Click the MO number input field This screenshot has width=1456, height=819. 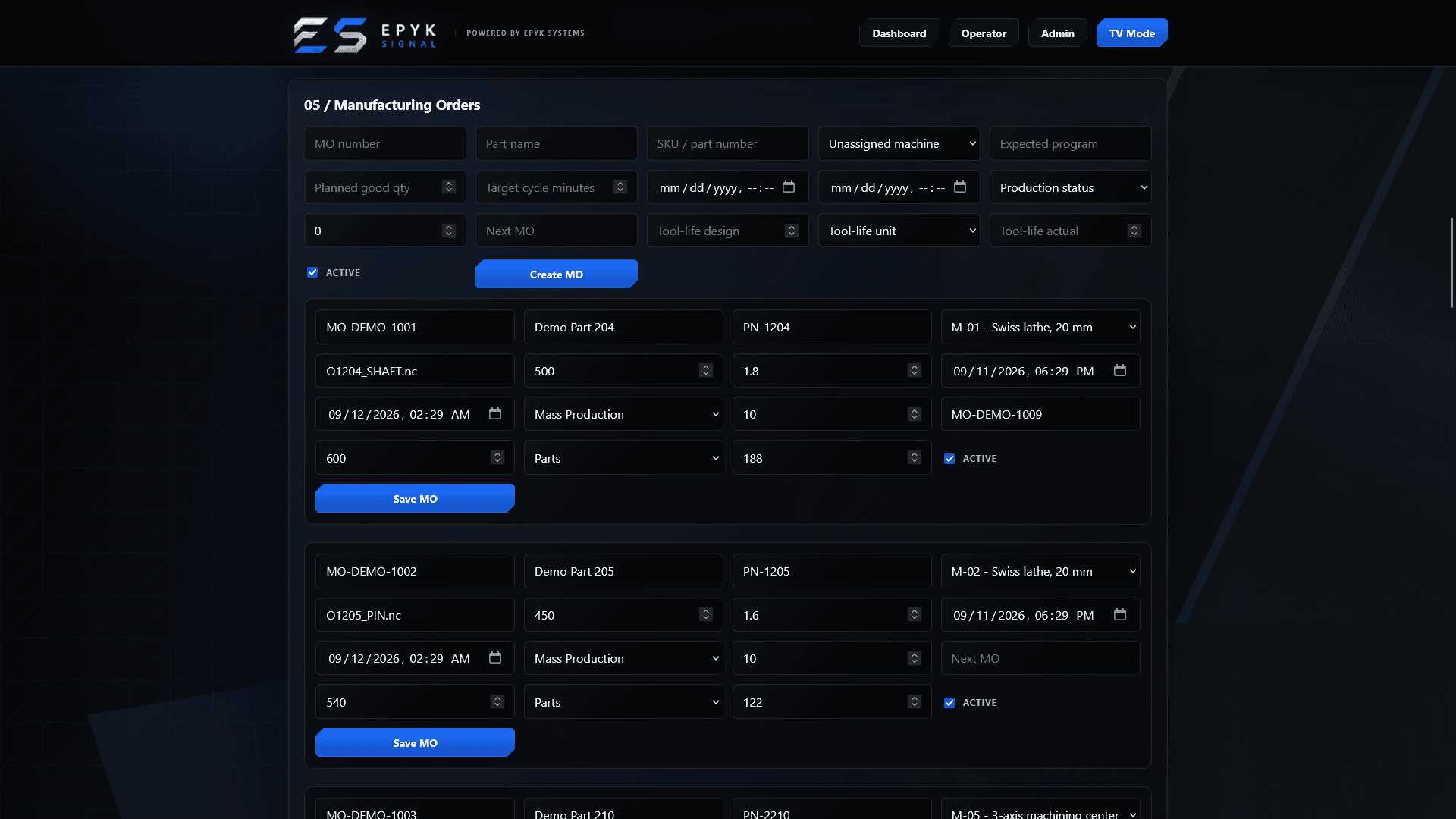(384, 143)
